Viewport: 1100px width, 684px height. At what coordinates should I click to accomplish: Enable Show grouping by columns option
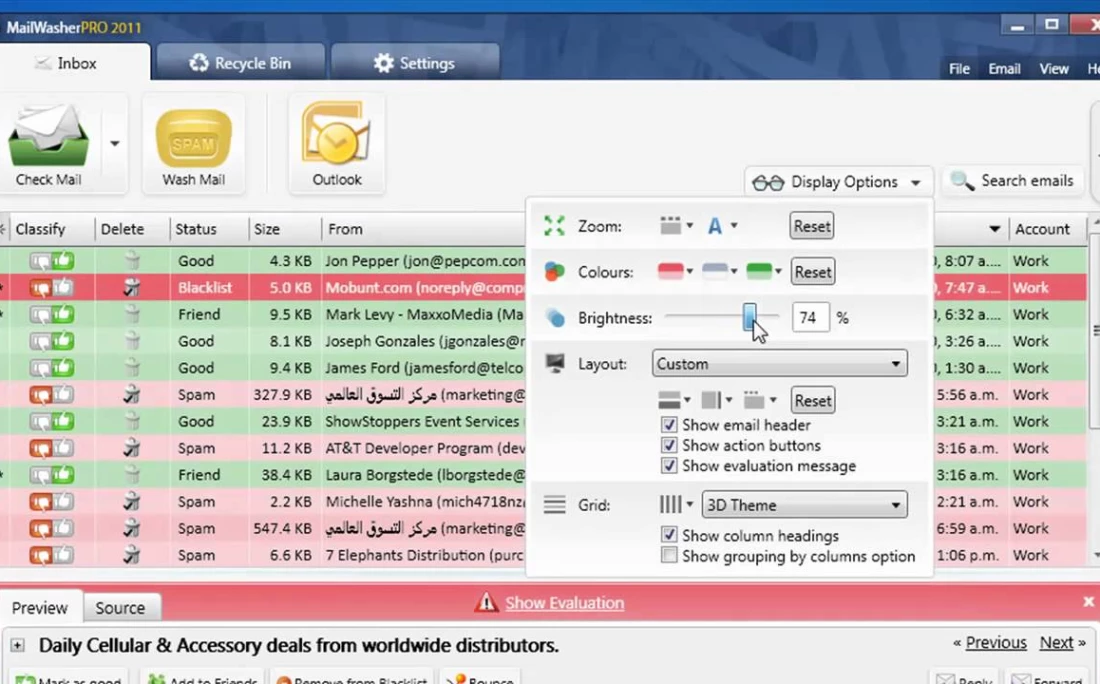point(669,556)
